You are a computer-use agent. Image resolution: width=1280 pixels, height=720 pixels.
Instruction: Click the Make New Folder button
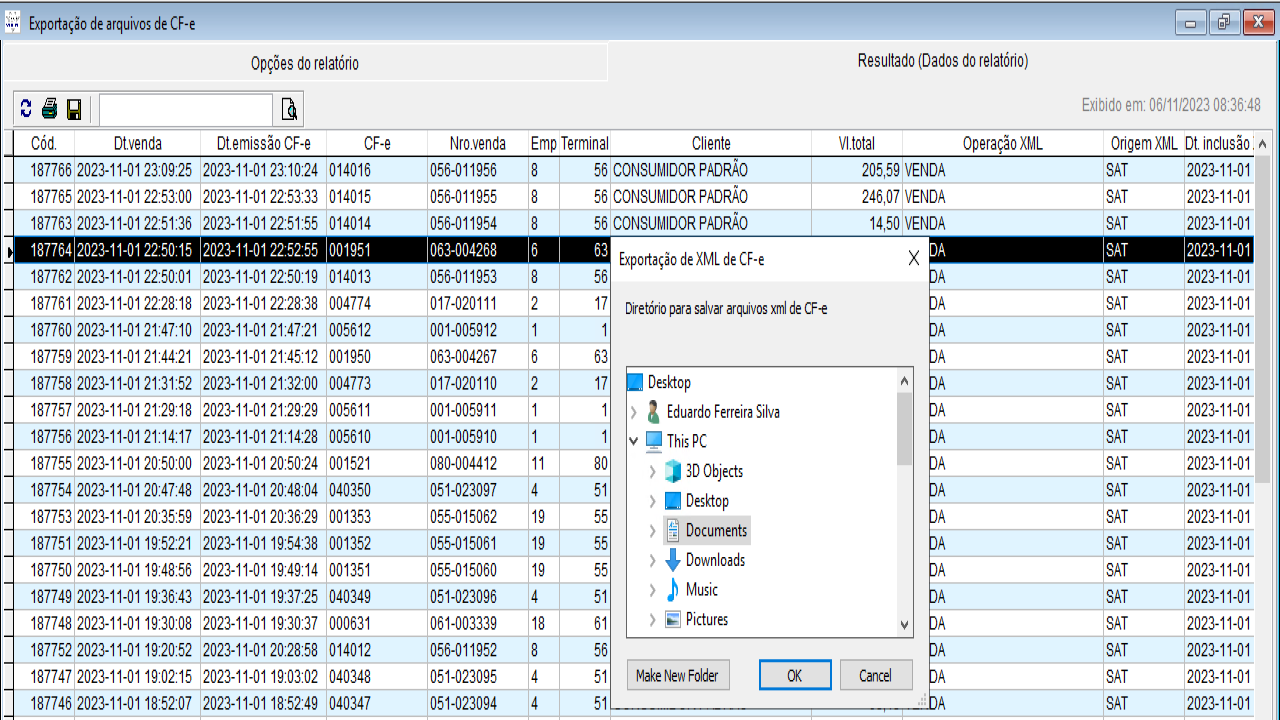click(x=677, y=675)
